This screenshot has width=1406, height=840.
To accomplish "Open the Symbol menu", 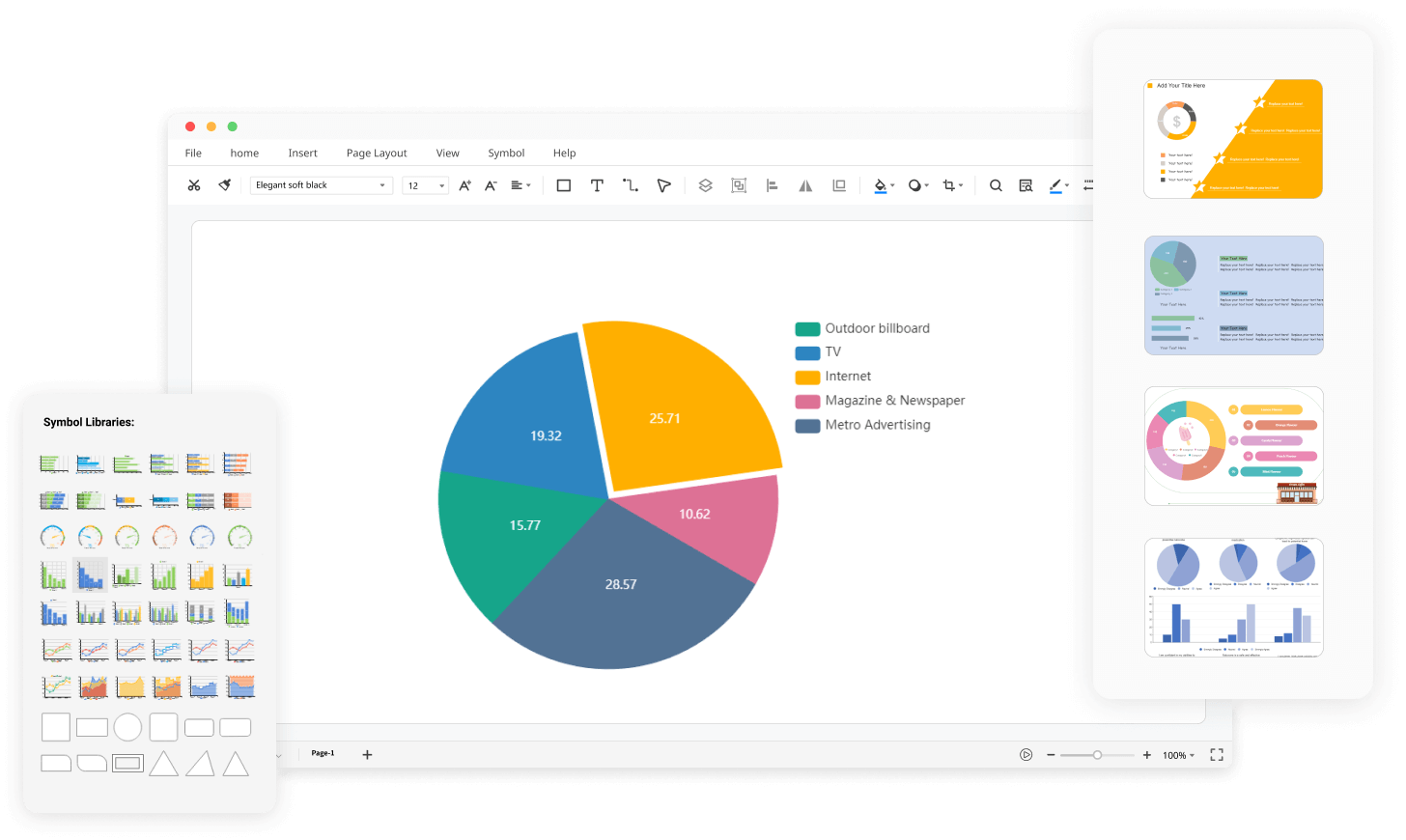I will (506, 153).
